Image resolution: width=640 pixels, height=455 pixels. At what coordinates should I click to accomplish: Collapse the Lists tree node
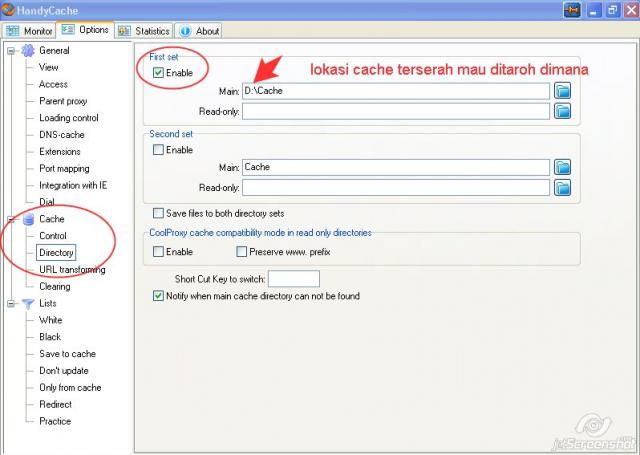tap(11, 304)
